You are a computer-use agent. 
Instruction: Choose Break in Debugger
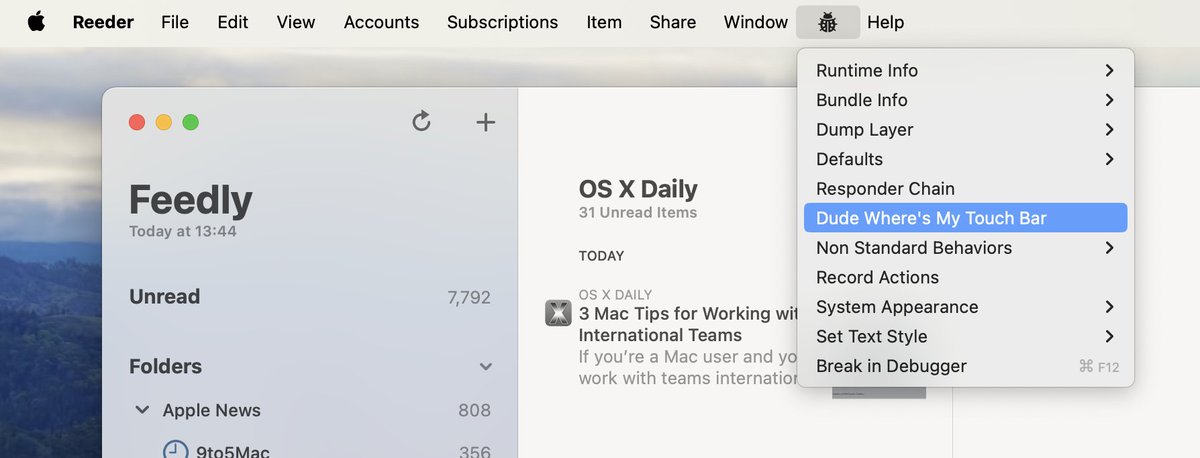click(x=965, y=366)
